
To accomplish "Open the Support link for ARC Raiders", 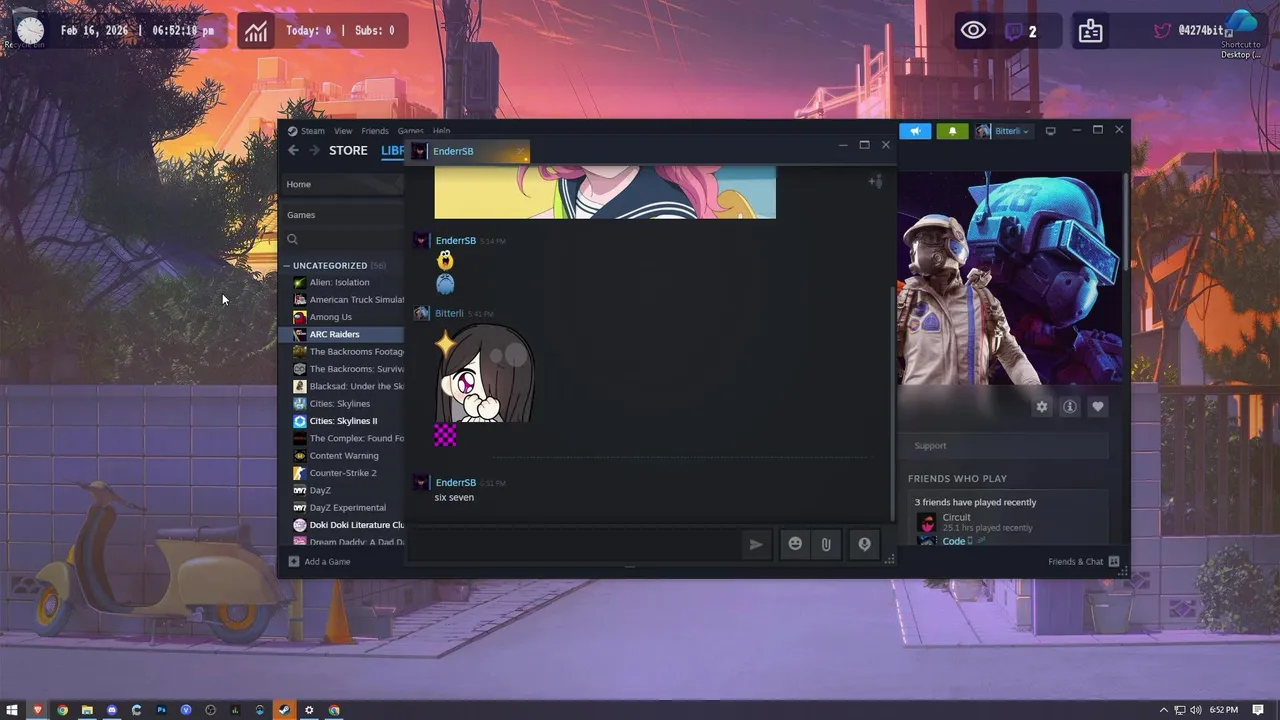I will pyautogui.click(x=930, y=446).
